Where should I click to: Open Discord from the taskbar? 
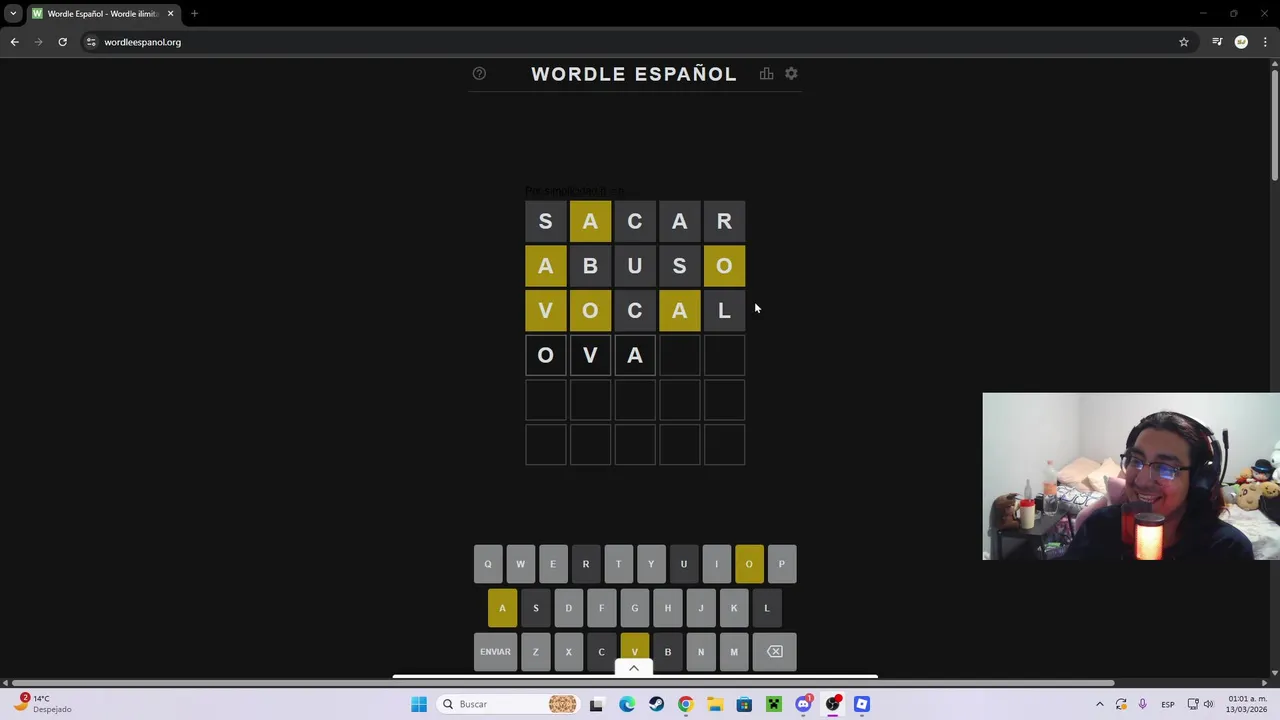point(803,704)
